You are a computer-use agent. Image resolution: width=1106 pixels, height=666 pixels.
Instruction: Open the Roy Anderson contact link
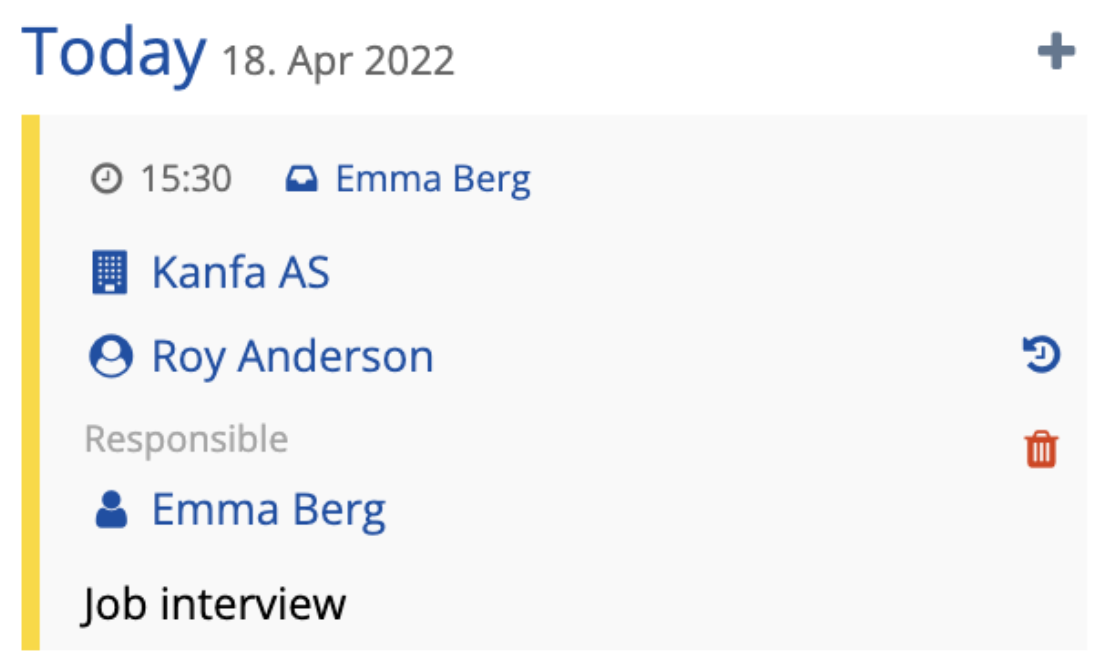point(292,357)
